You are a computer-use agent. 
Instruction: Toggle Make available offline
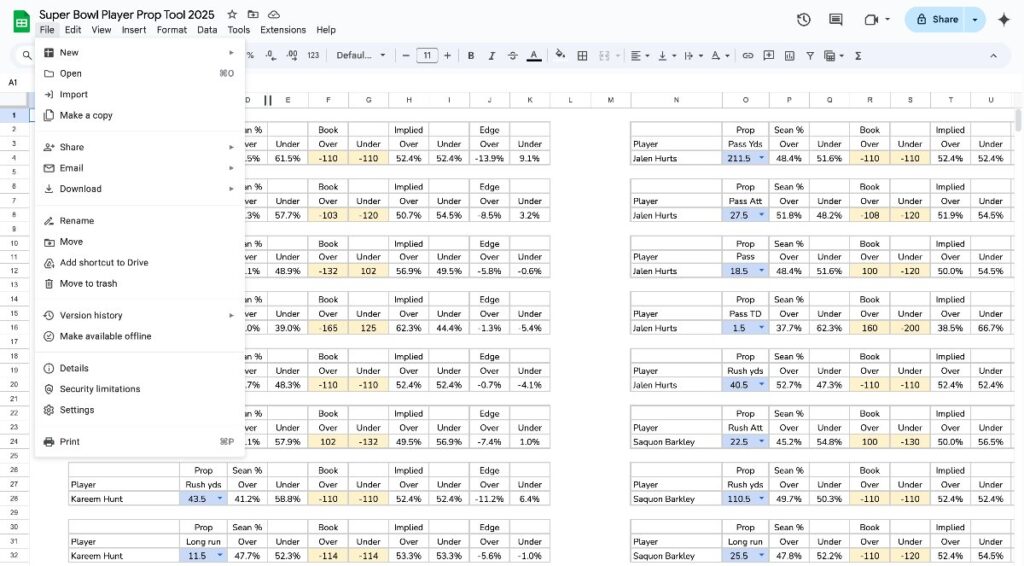pyautogui.click(x=140, y=336)
